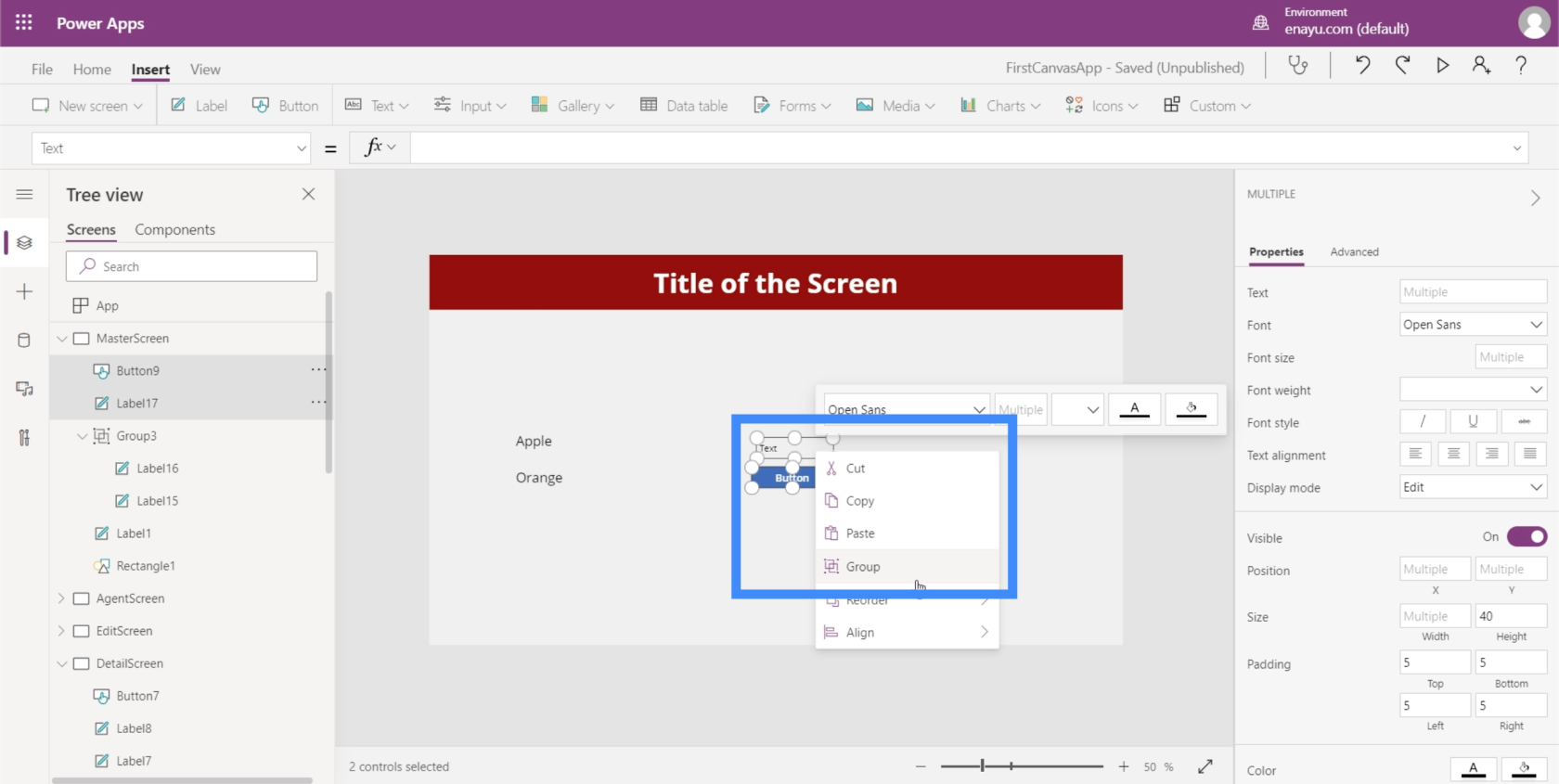1559x784 pixels.
Task: Open Tree view layers sidebar icon
Action: pyautogui.click(x=24, y=243)
